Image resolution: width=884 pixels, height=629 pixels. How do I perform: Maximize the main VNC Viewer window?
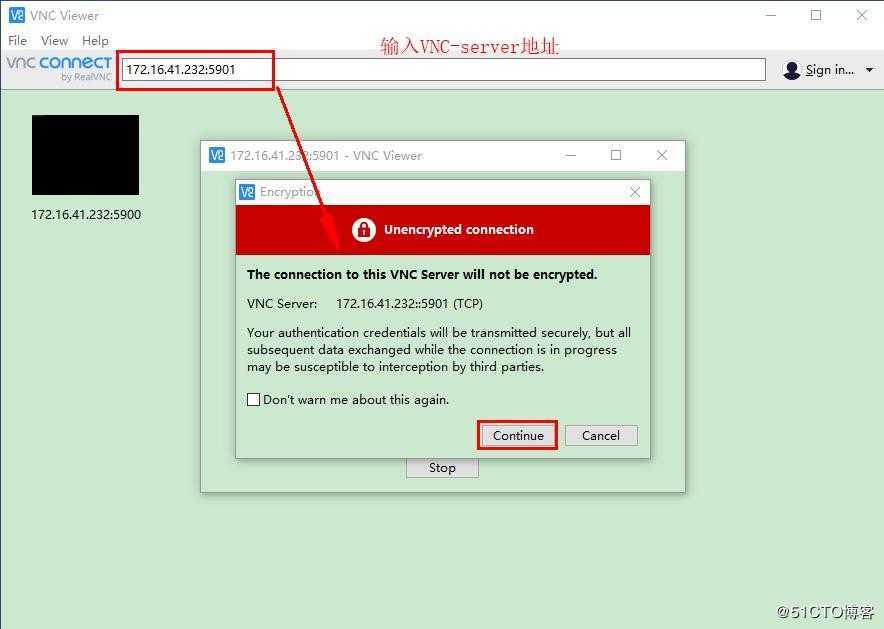point(816,16)
